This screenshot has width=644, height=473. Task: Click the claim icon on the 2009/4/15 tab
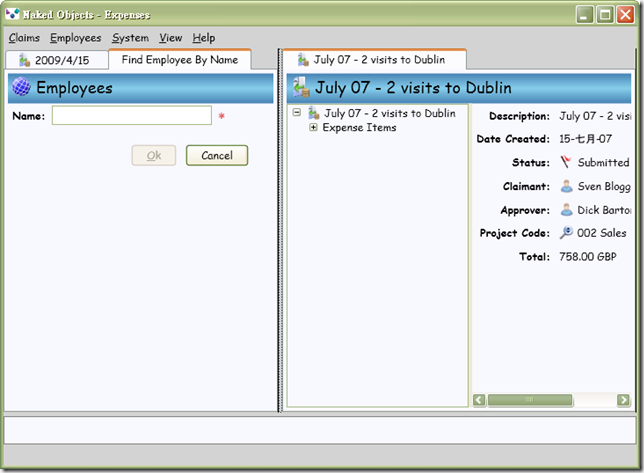[24, 60]
